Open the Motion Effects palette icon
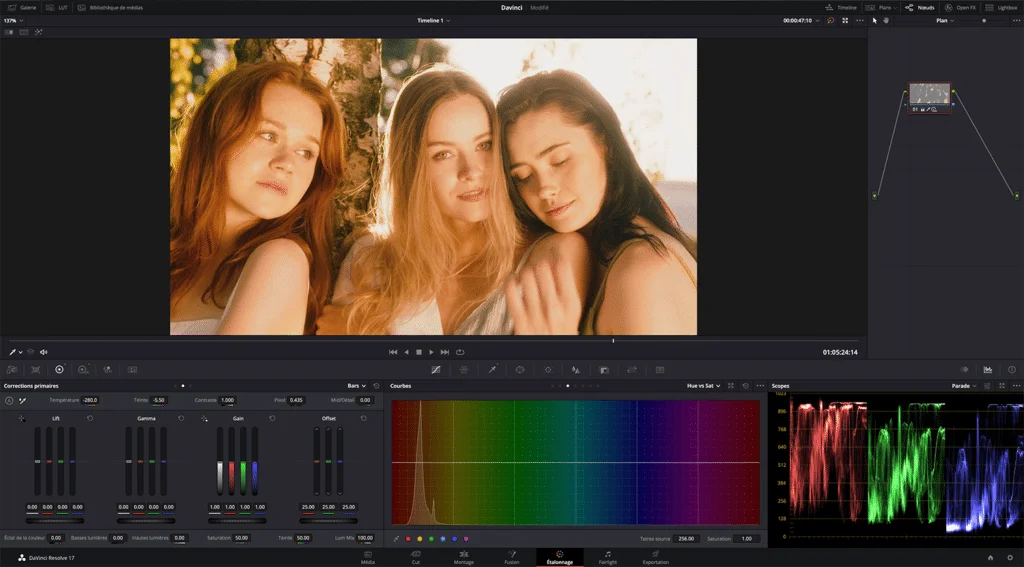The height and width of the screenshot is (567, 1024). coord(133,370)
